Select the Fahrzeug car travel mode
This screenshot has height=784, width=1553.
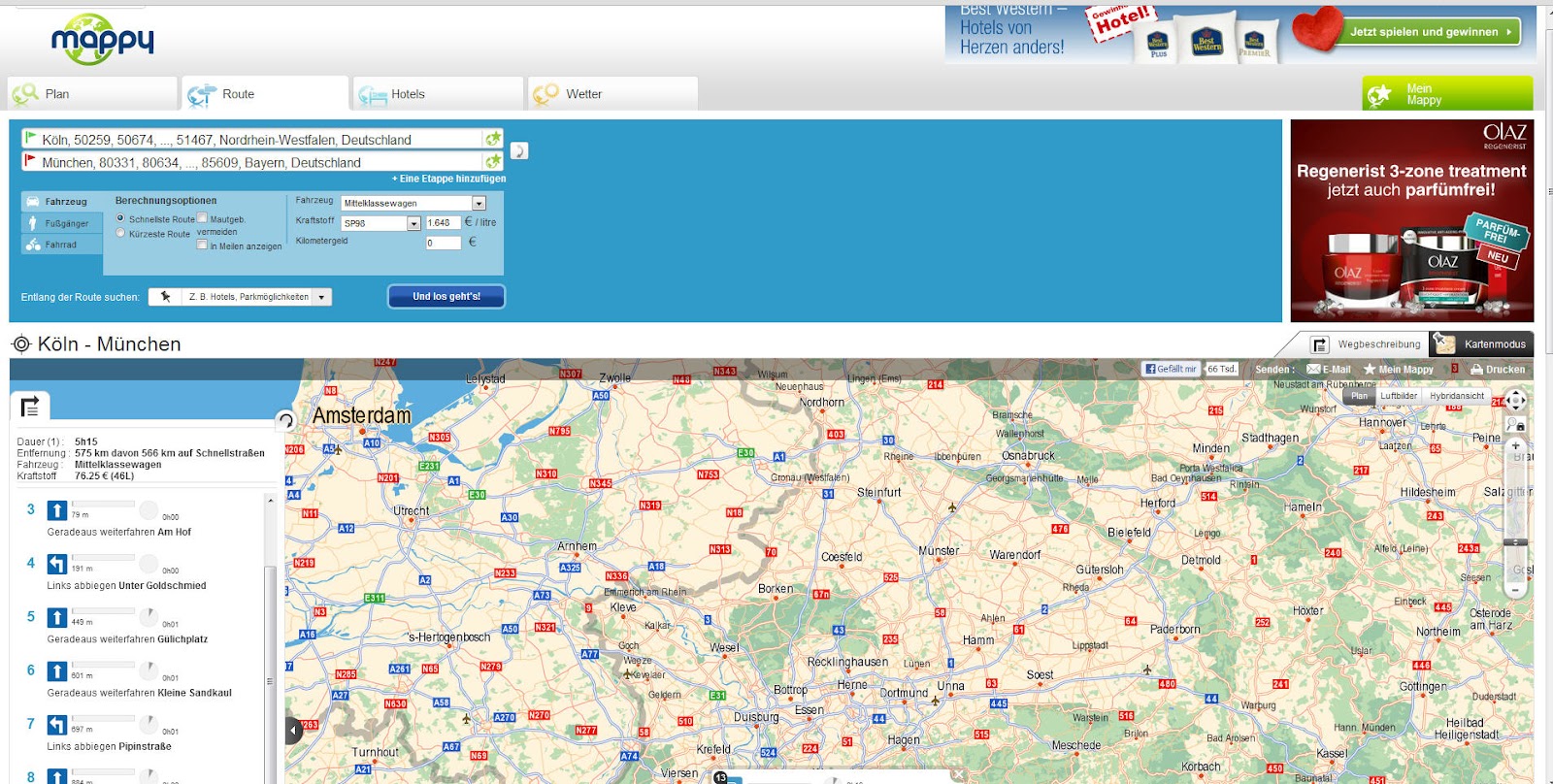62,202
